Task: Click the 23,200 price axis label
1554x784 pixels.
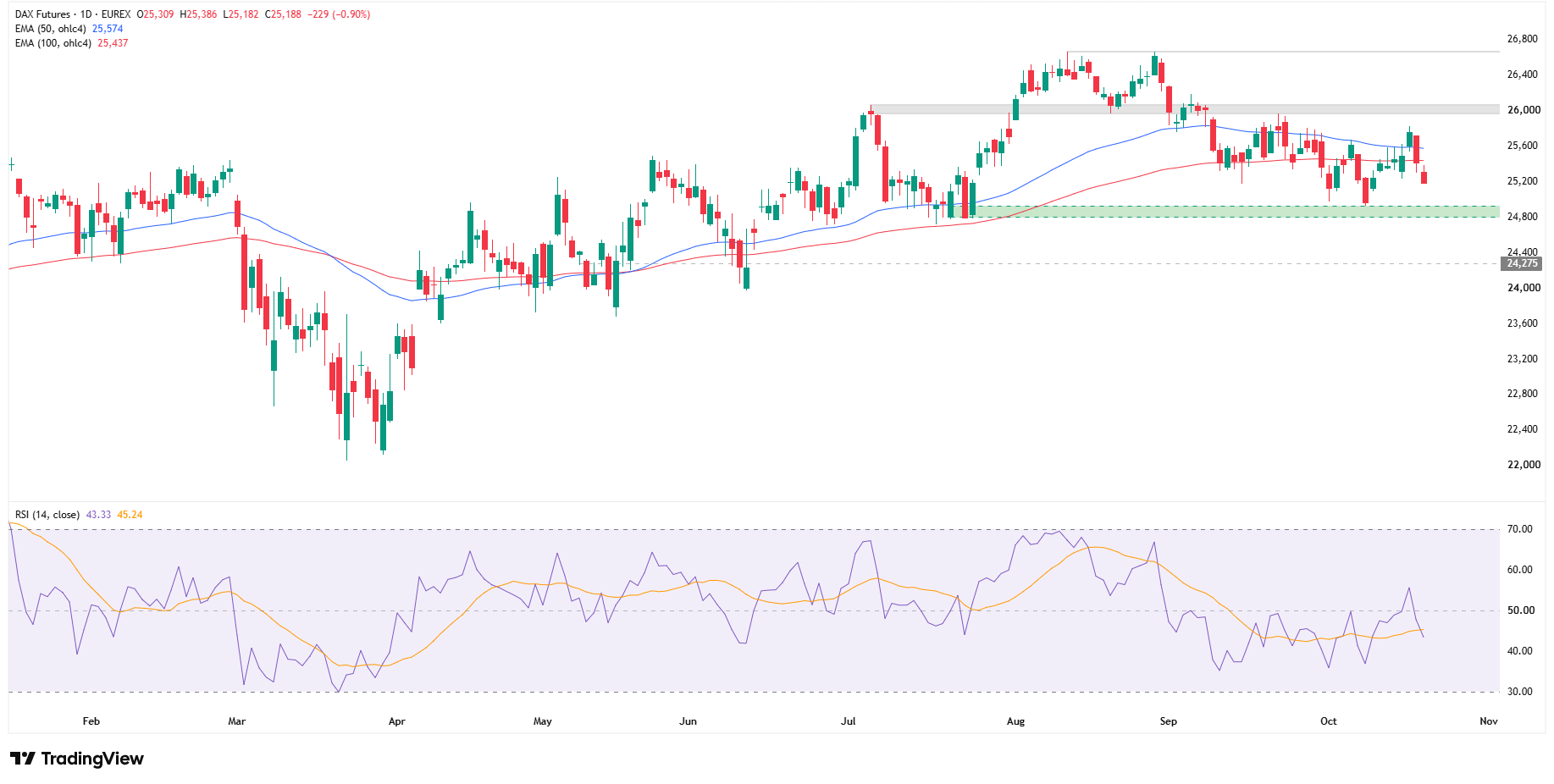Action: [x=1523, y=359]
